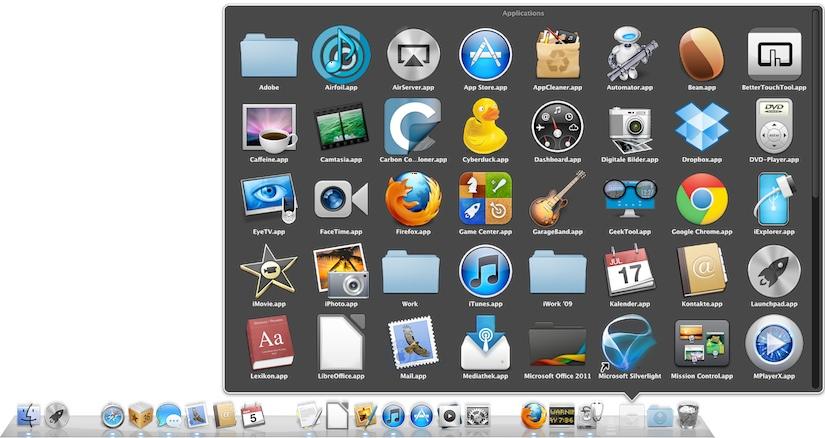Click Finder in the dock
Viewport: 825px width, 438px height.
coord(28,416)
